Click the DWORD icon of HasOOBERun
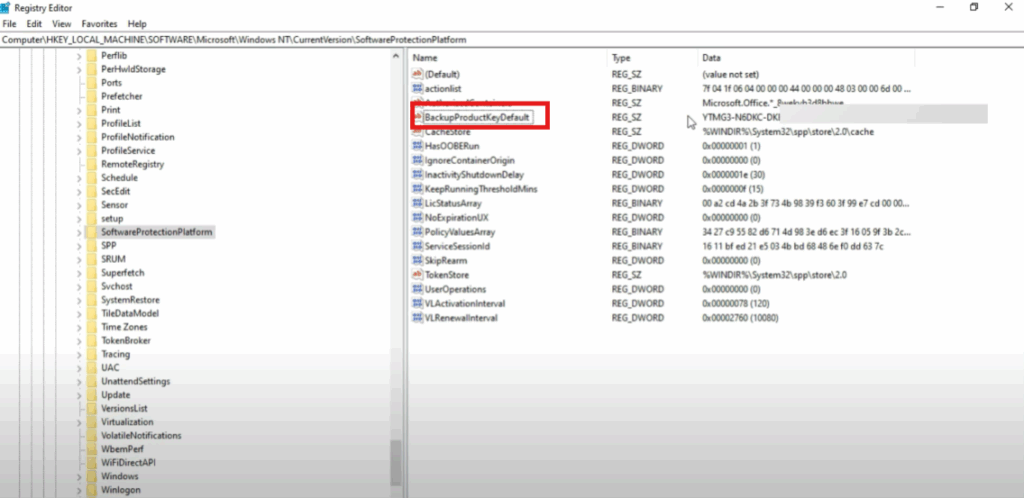The height and width of the screenshot is (498, 1024). (x=417, y=146)
